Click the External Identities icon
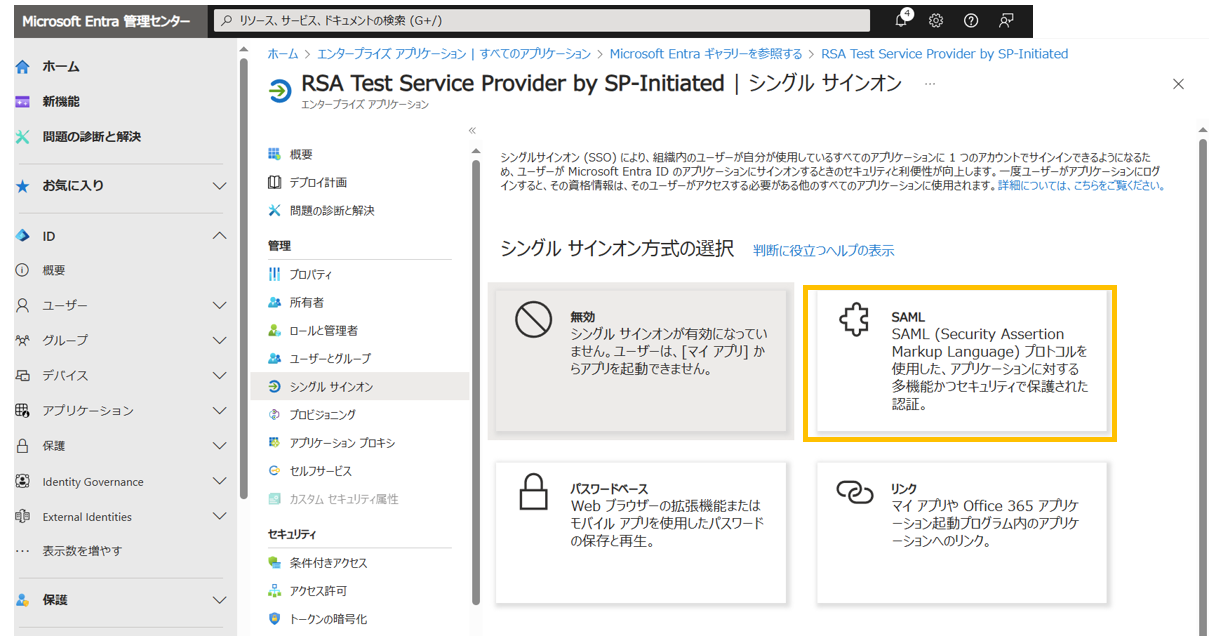1213x641 pixels. click(x=23, y=517)
